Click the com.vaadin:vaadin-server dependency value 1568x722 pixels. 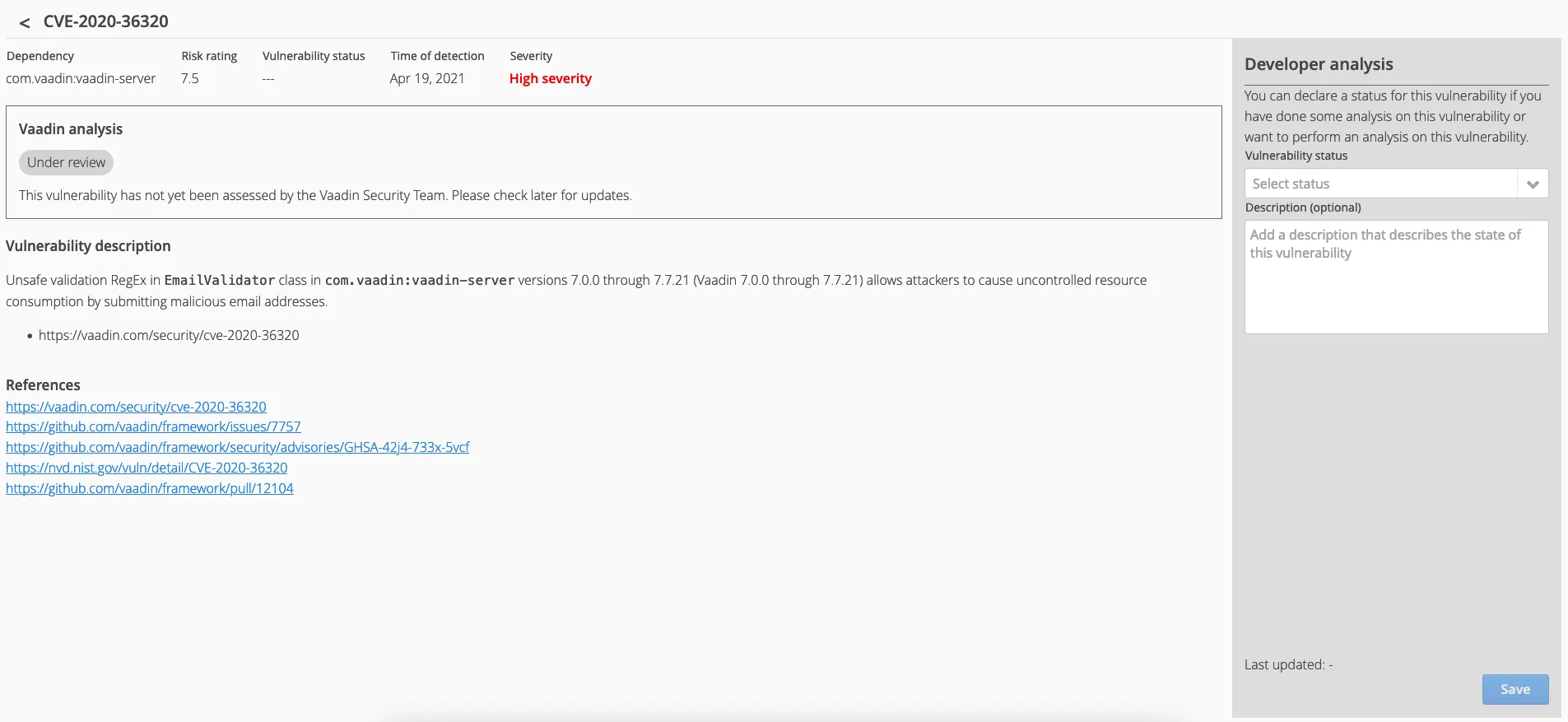pyautogui.click(x=81, y=79)
